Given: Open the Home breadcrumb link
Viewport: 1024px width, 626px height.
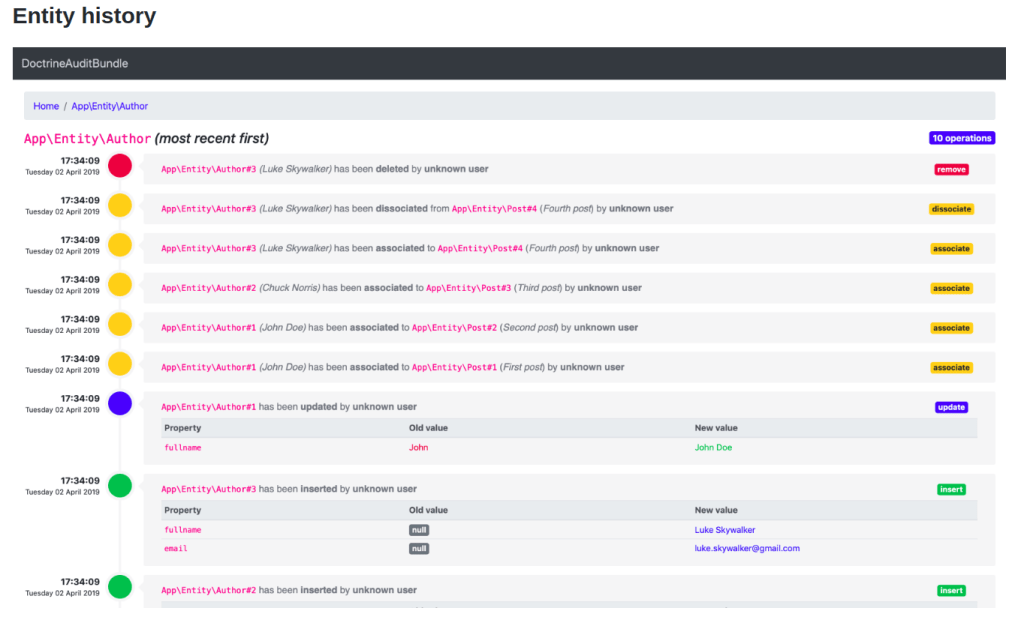Looking at the screenshot, I should click(x=46, y=106).
